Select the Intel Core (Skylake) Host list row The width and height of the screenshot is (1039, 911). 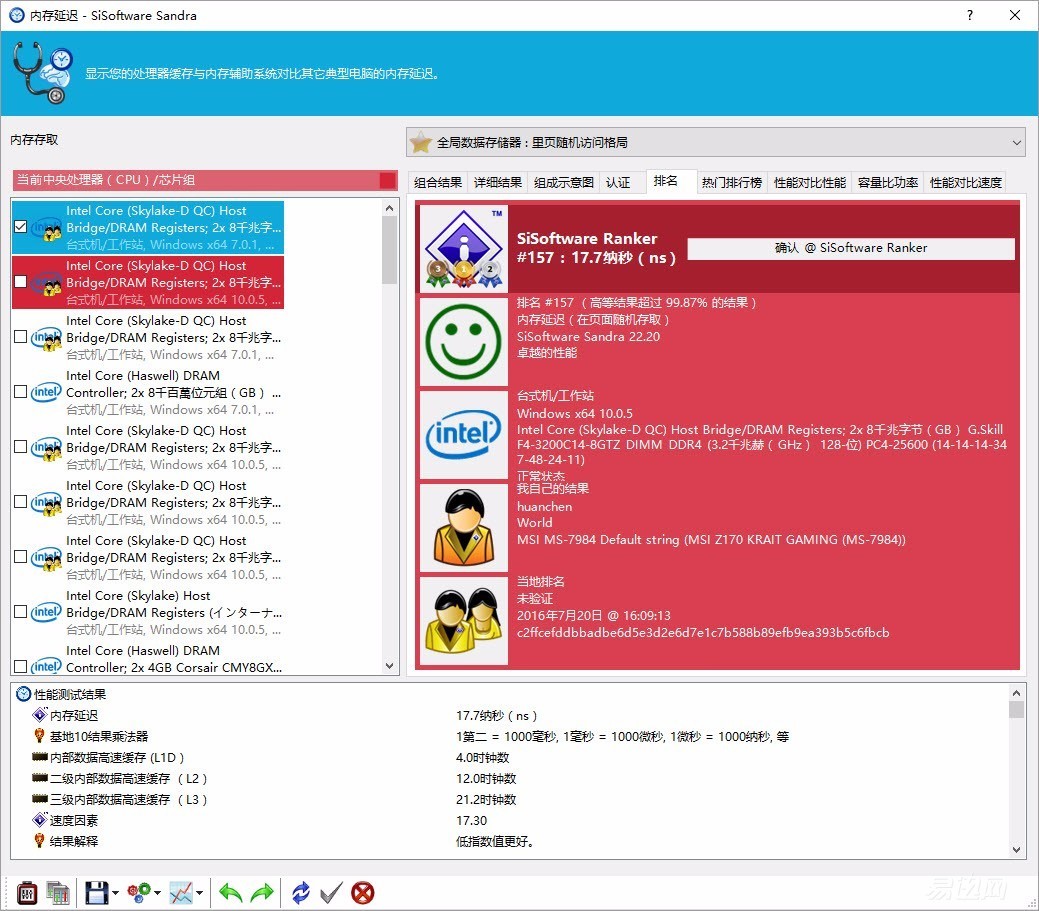pyautogui.click(x=148, y=612)
